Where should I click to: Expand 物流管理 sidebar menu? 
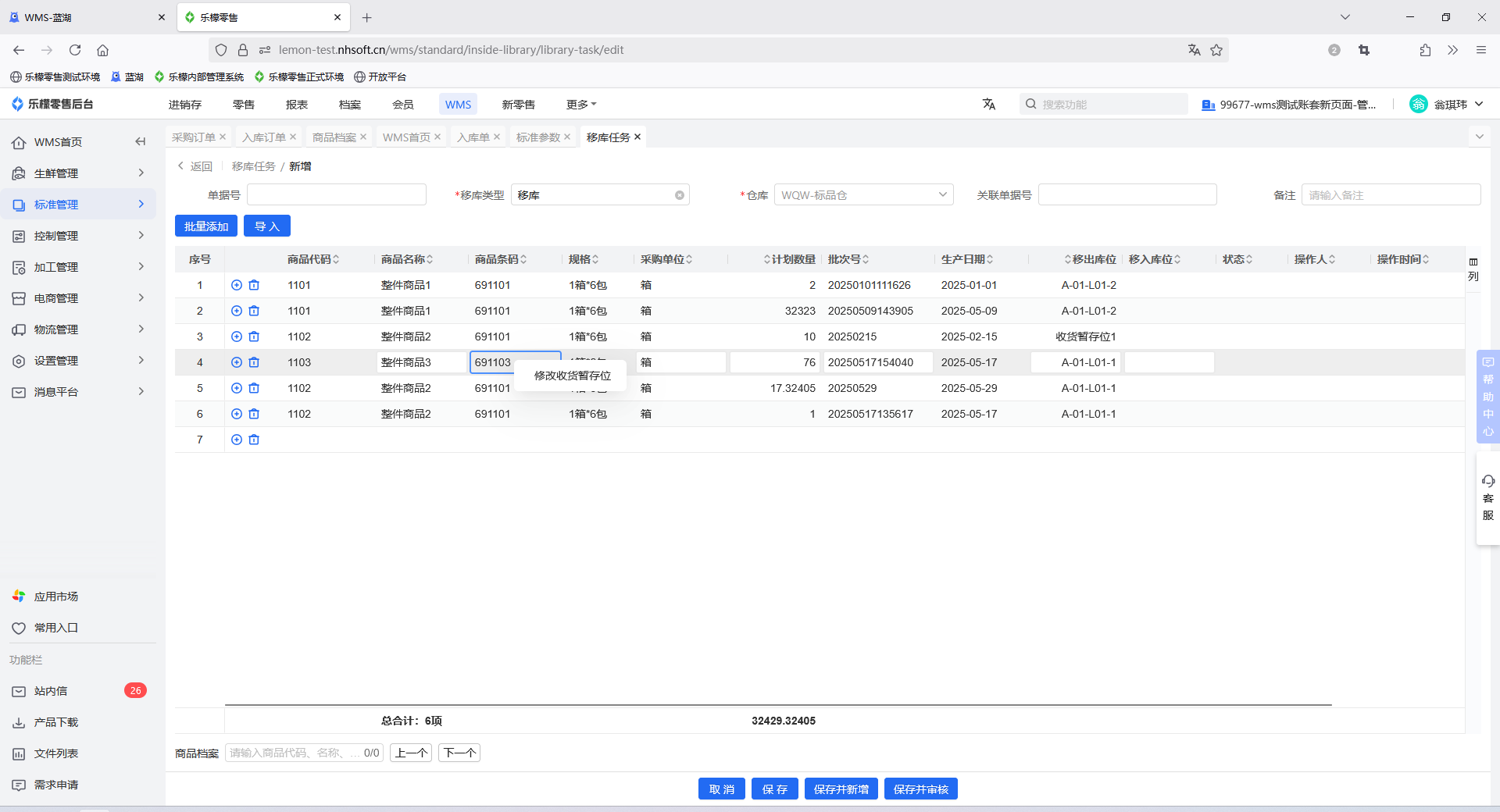point(78,329)
